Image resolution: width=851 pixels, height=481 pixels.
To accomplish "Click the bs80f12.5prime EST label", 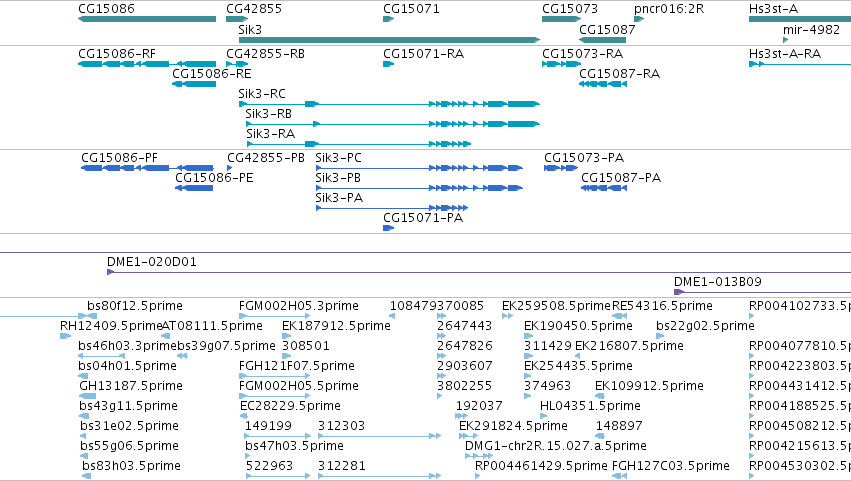I will (135, 306).
